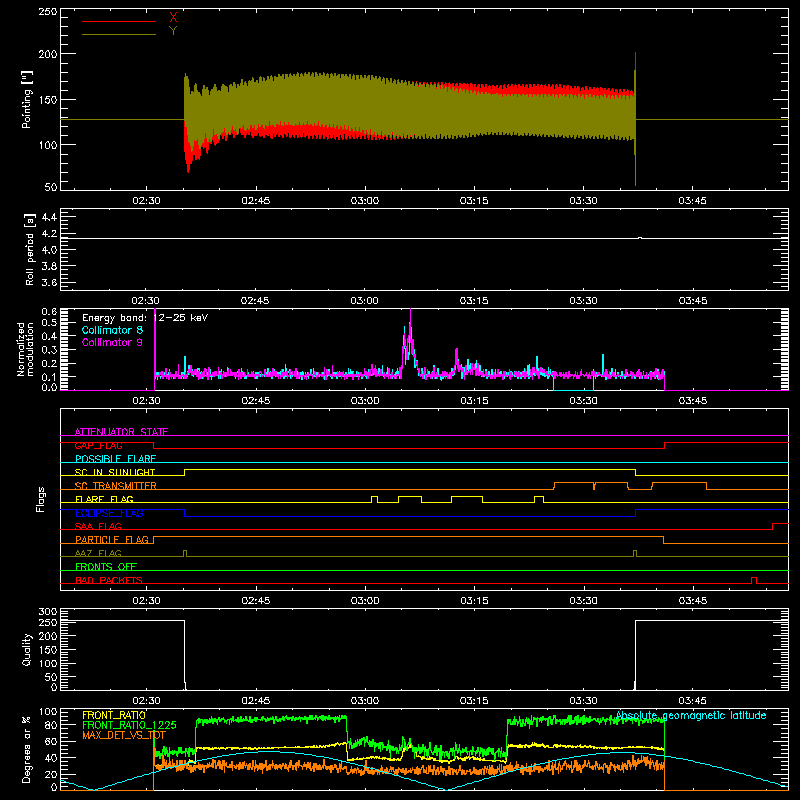The width and height of the screenshot is (800, 800).
Task: Click the olive Y legend line sample
Action: click(x=118, y=34)
